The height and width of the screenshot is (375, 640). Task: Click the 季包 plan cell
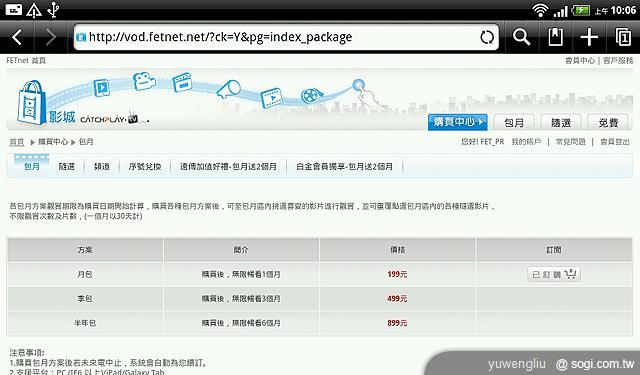[85, 299]
